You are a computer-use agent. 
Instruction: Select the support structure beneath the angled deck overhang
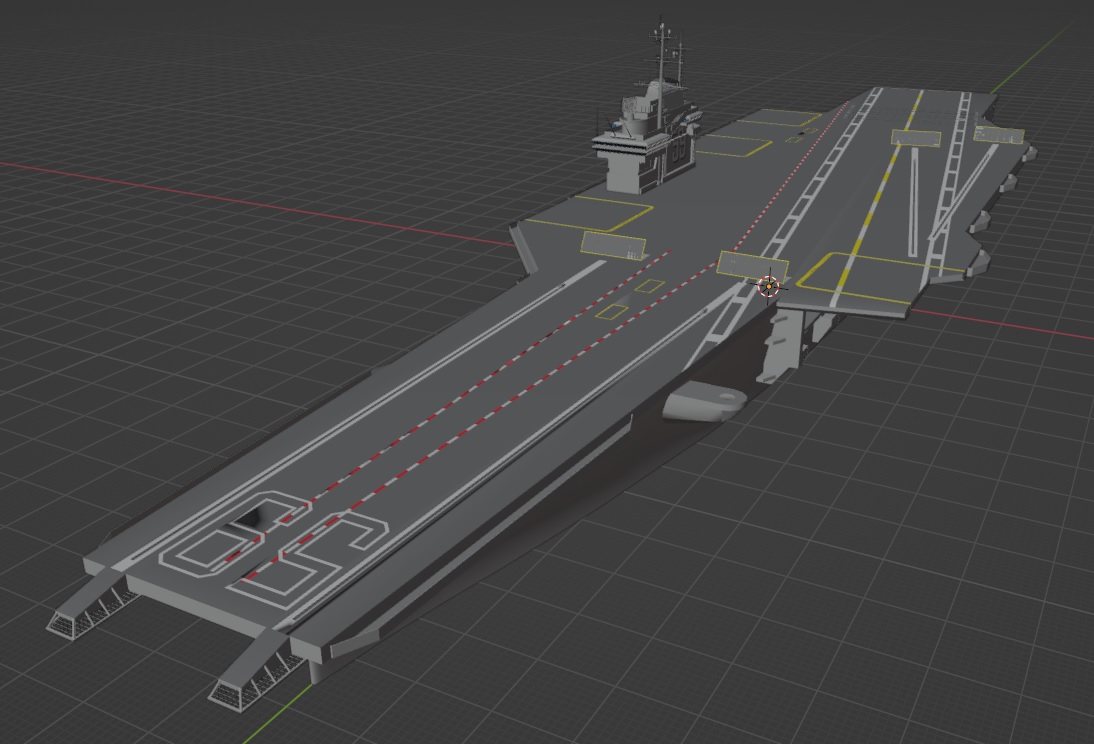781,345
